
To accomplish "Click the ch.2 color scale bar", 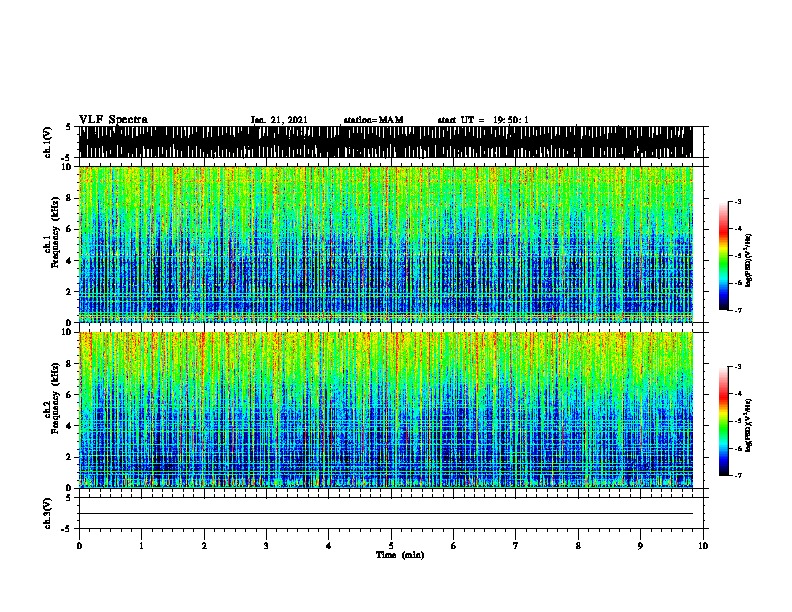I will point(724,421).
